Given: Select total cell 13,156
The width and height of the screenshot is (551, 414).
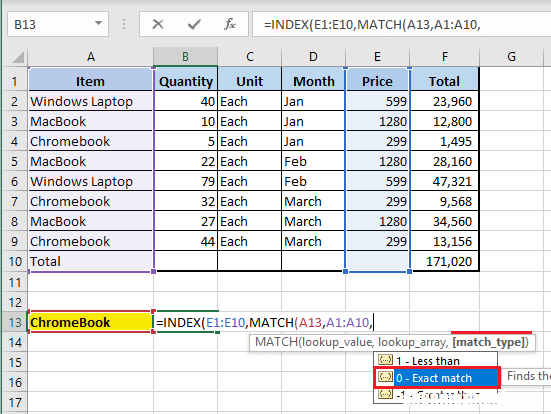Looking at the screenshot, I should [x=444, y=241].
